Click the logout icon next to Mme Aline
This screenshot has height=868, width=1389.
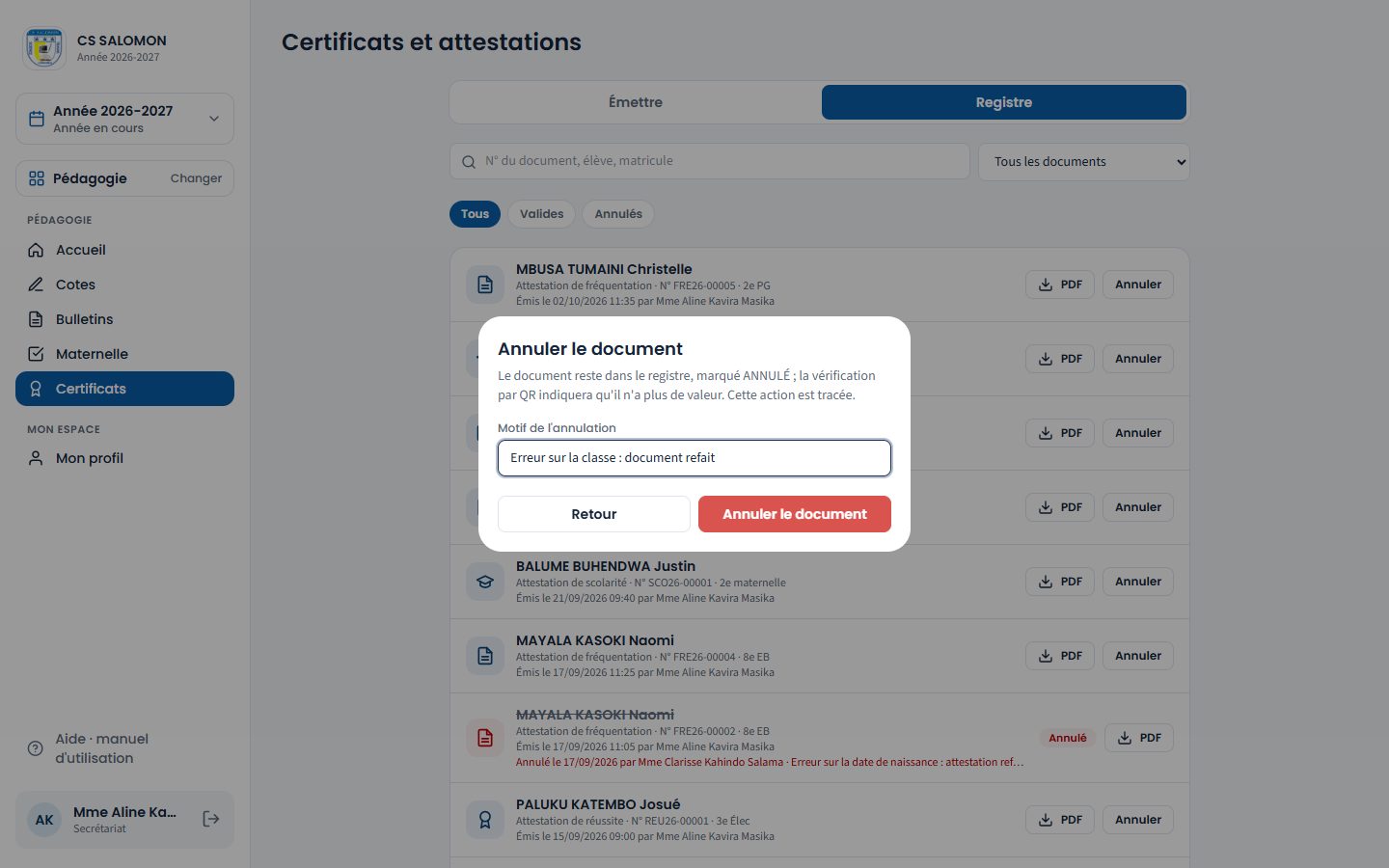[x=211, y=819]
